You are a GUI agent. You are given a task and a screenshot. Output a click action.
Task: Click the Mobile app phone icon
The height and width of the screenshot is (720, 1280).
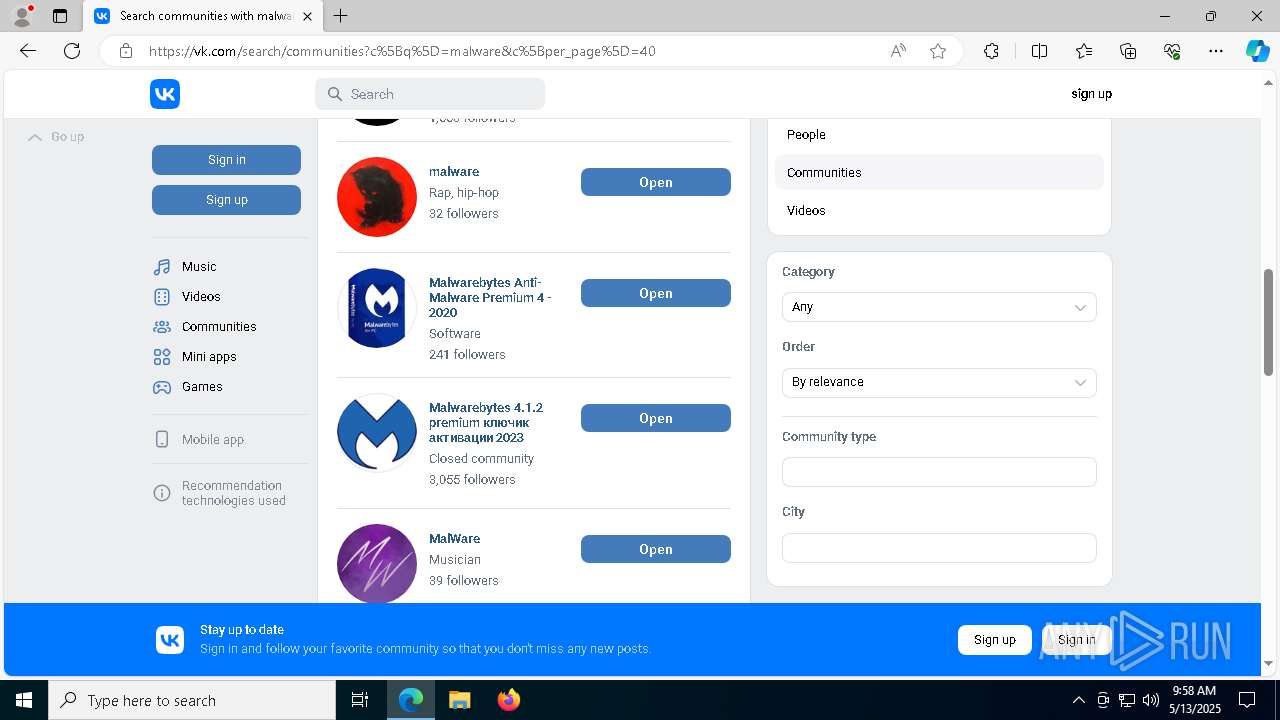click(x=162, y=440)
